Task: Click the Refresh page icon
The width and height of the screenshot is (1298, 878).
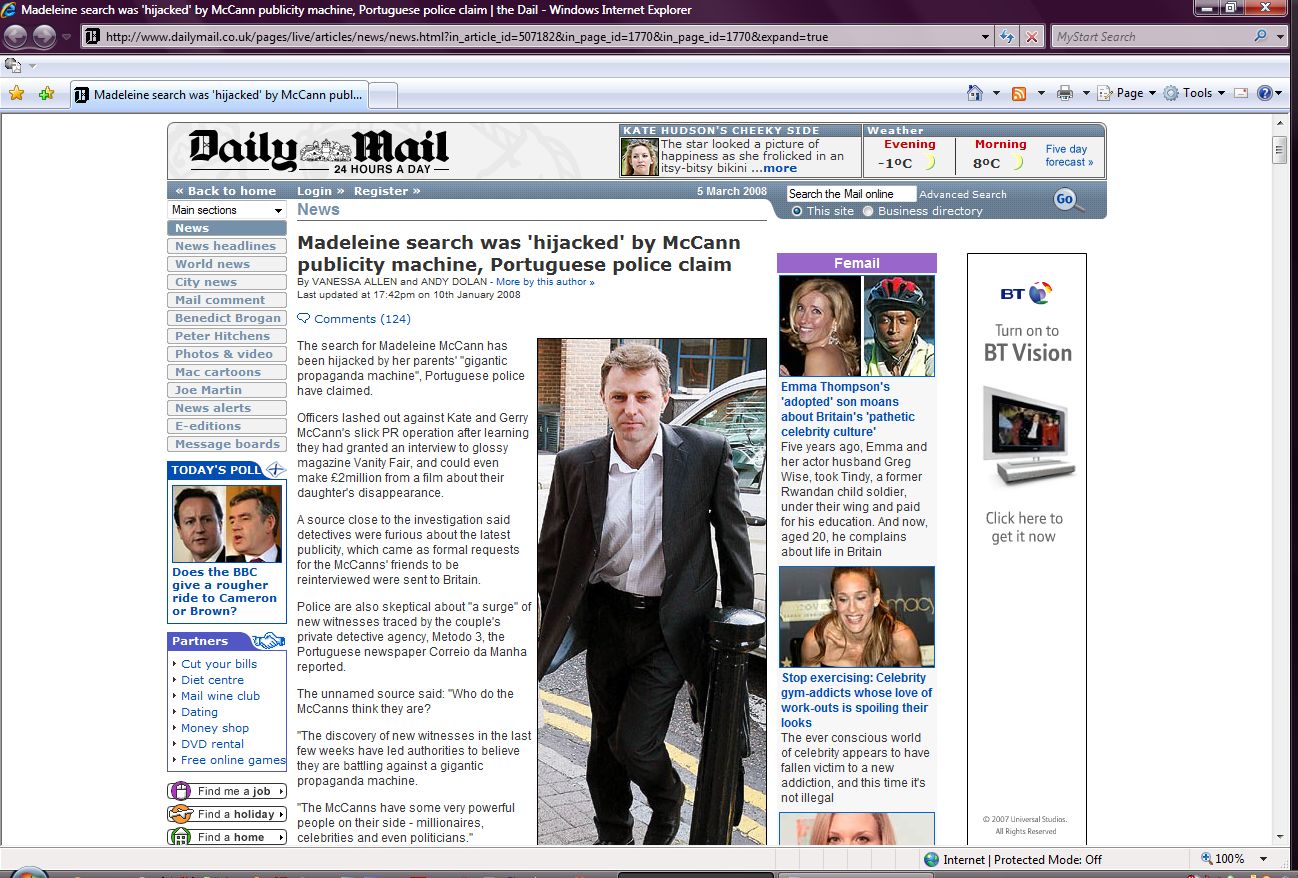Action: tap(1007, 37)
